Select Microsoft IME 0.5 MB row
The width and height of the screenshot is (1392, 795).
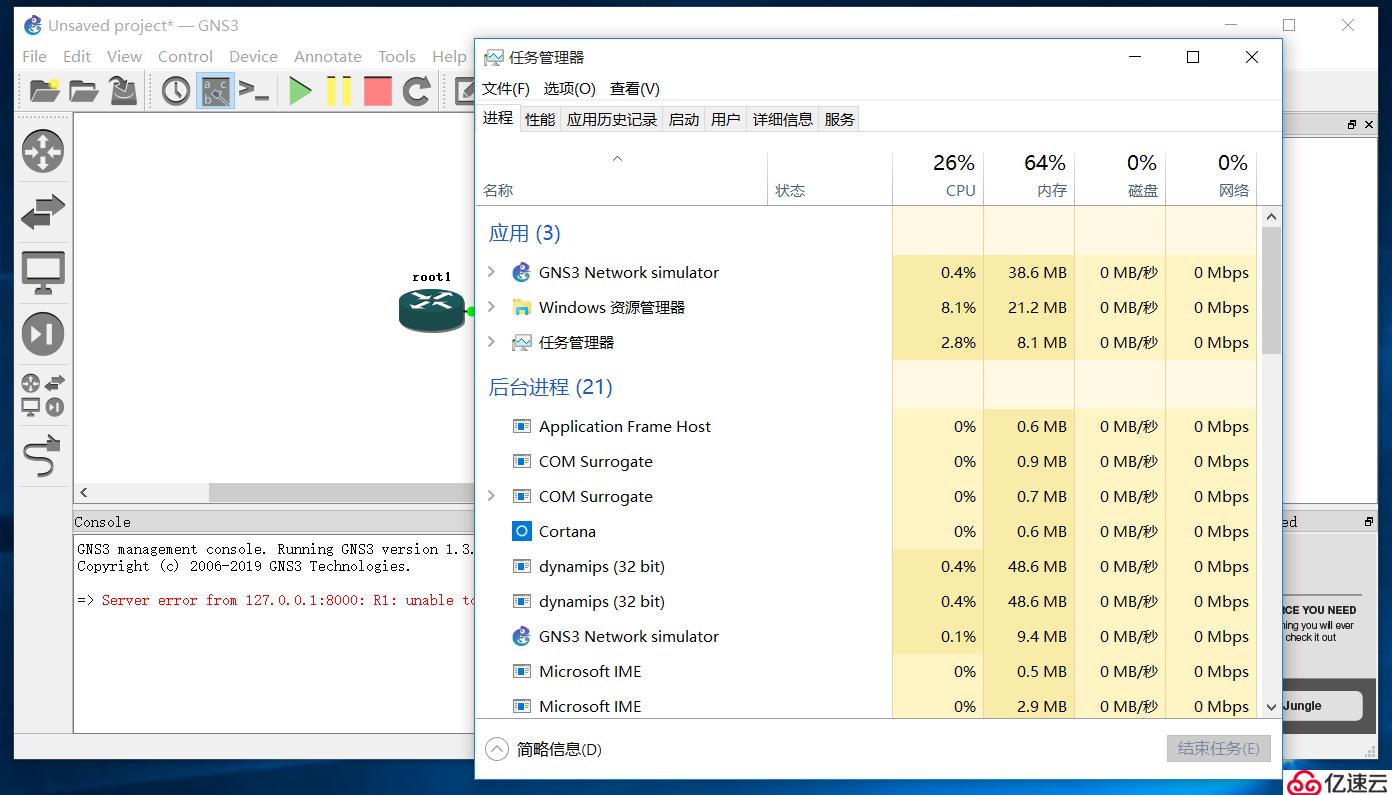pyautogui.click(x=866, y=672)
